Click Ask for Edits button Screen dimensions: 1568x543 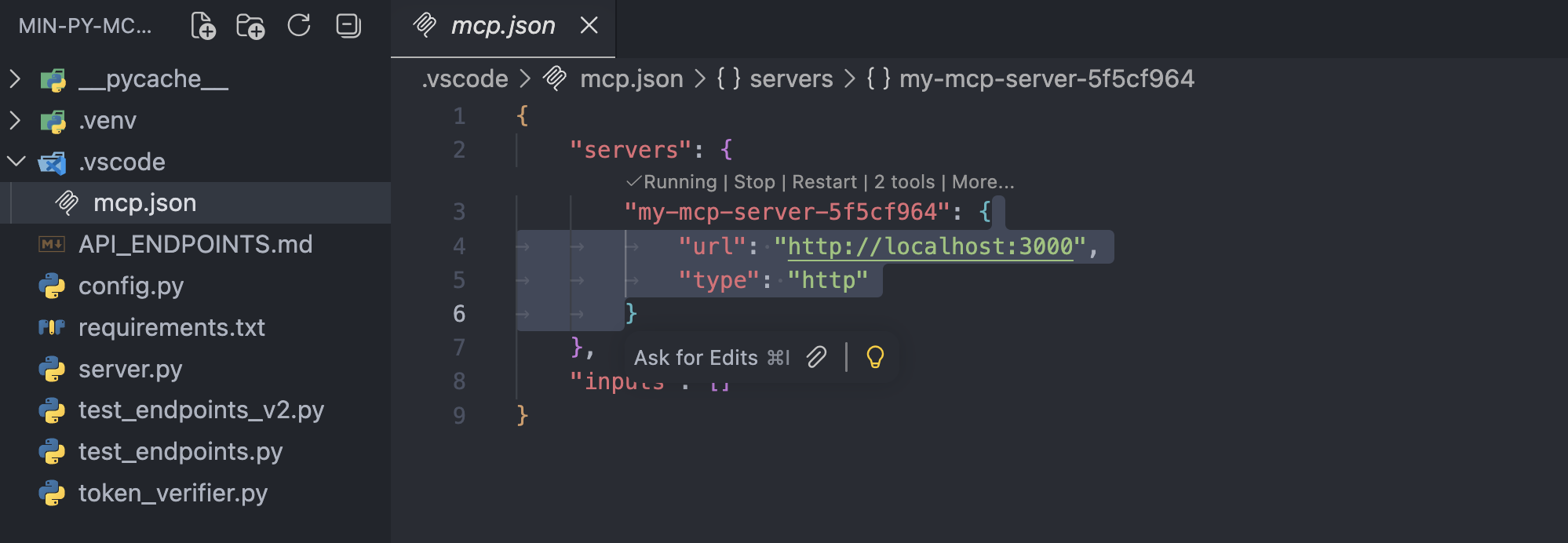coord(696,358)
